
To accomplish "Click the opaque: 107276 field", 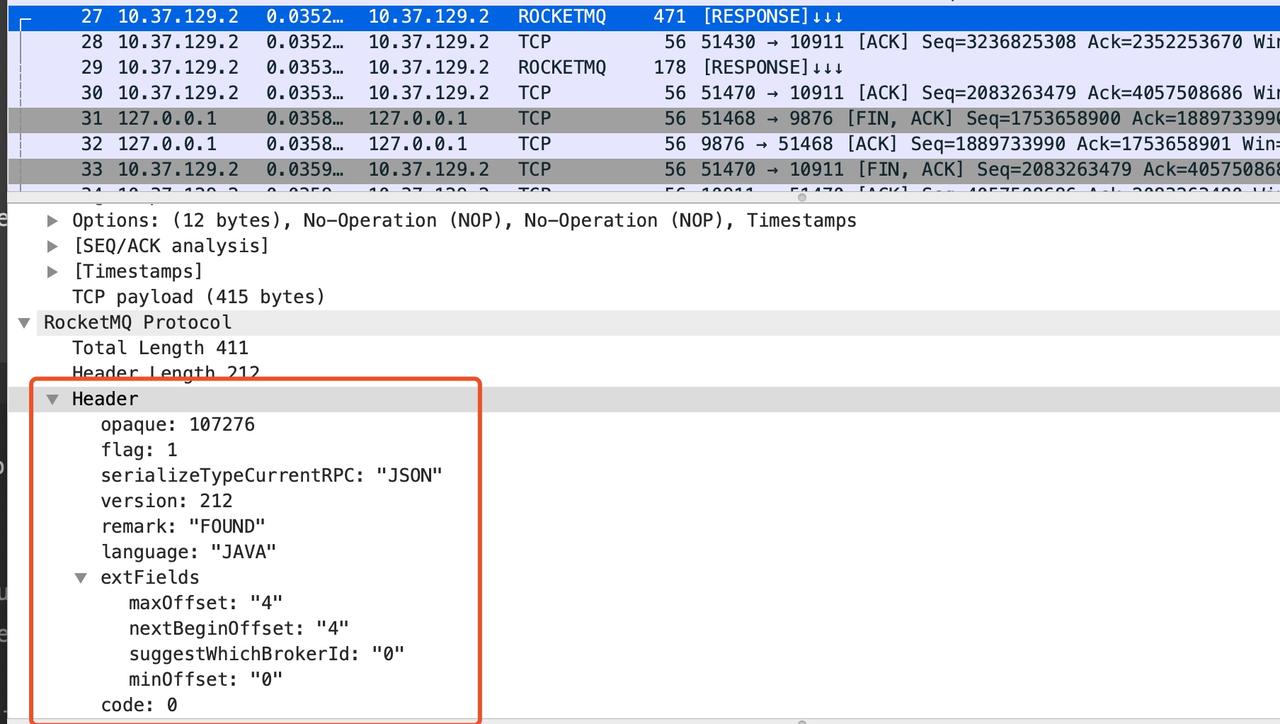I will (x=178, y=425).
